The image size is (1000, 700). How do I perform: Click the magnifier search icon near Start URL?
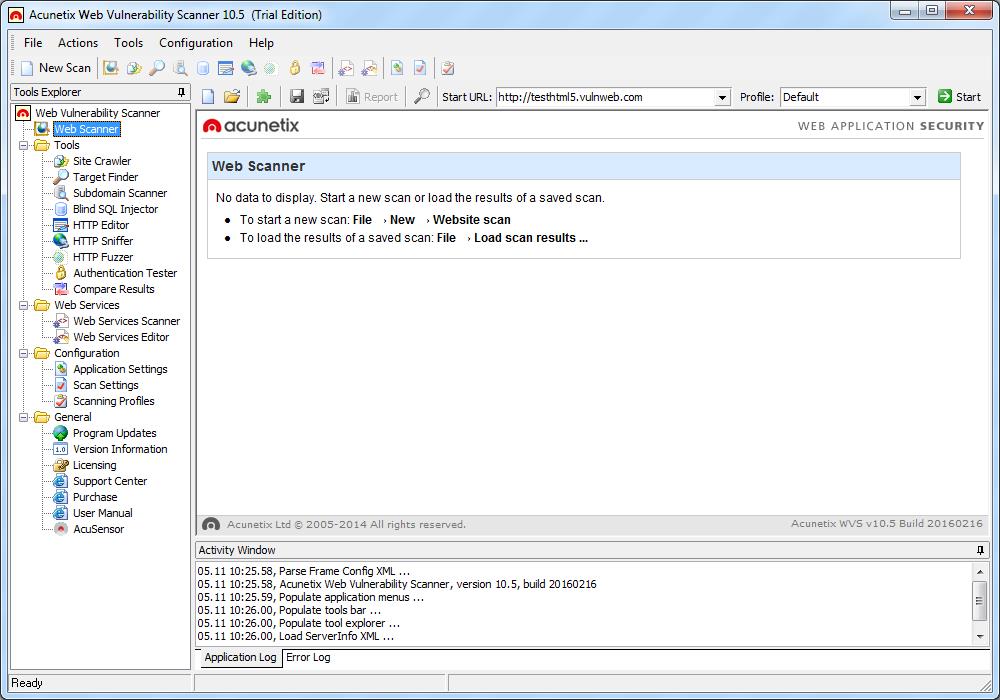point(421,96)
